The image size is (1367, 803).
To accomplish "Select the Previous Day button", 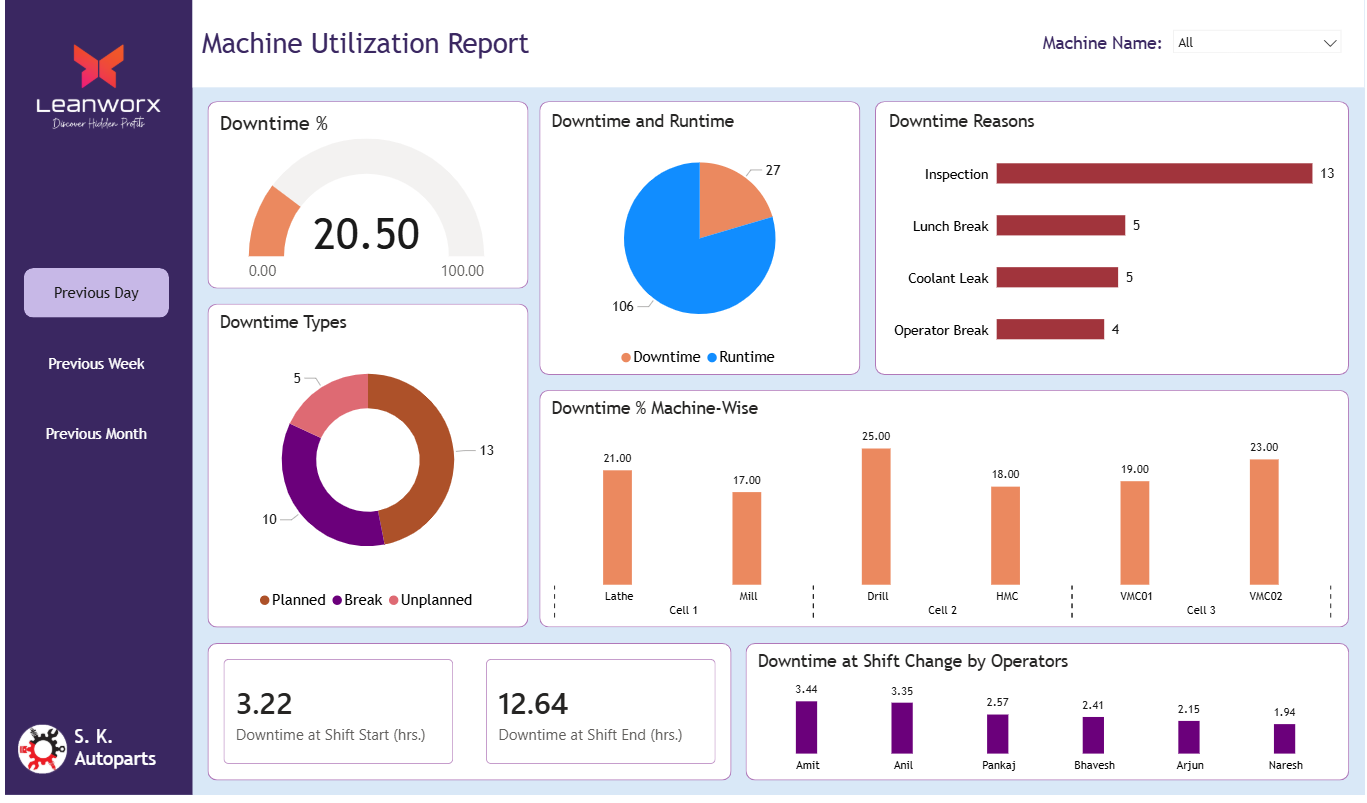I will [x=97, y=293].
